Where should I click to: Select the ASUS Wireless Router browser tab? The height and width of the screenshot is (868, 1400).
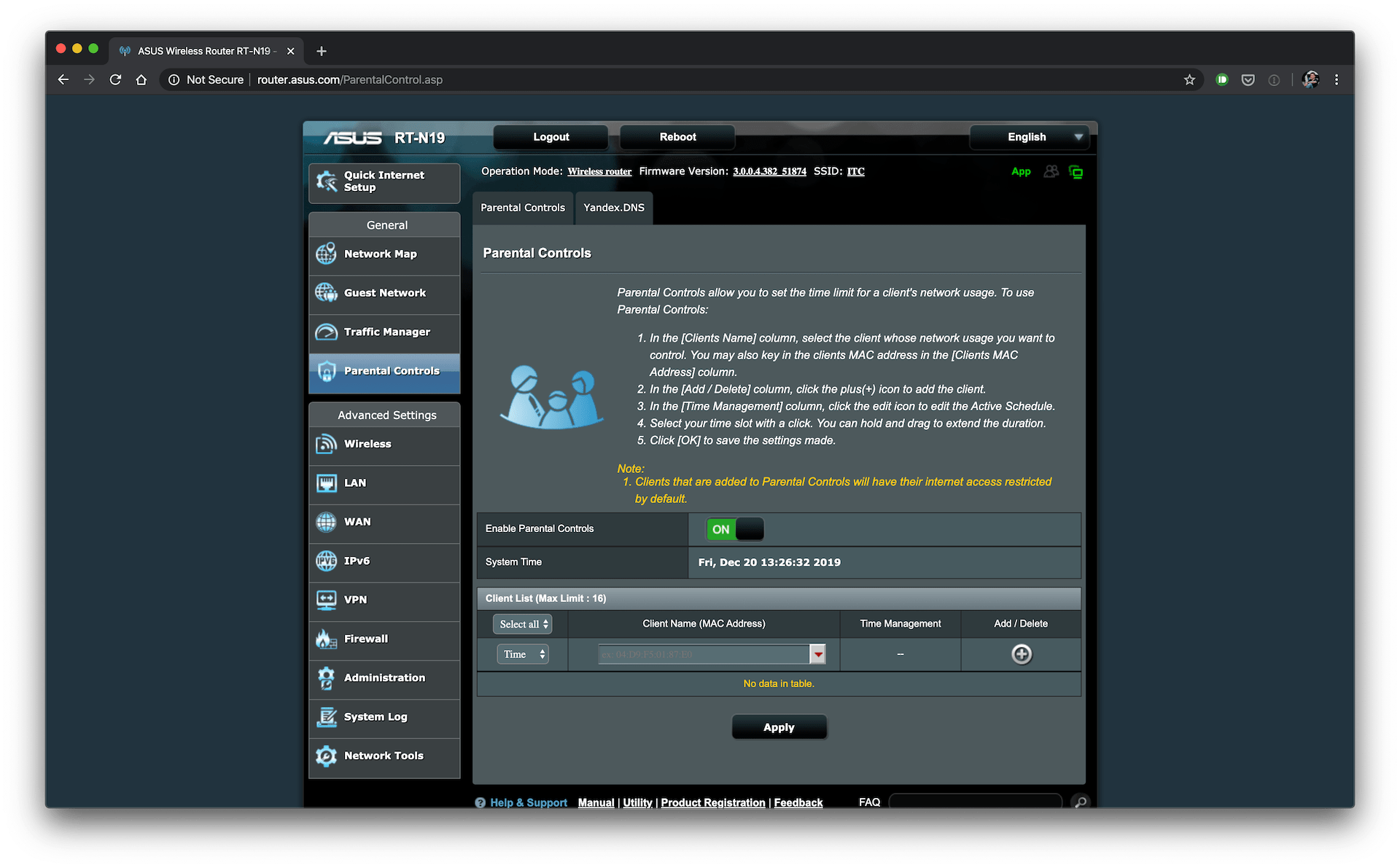pyautogui.click(x=206, y=51)
